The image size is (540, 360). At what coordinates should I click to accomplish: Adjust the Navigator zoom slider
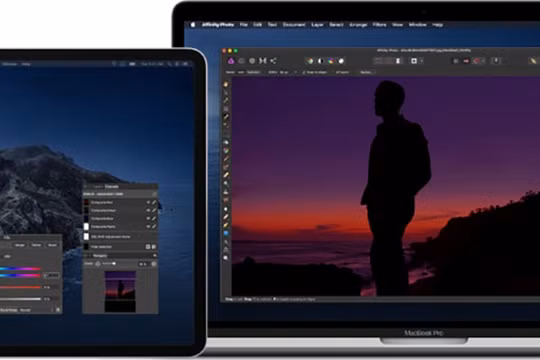click(x=110, y=264)
